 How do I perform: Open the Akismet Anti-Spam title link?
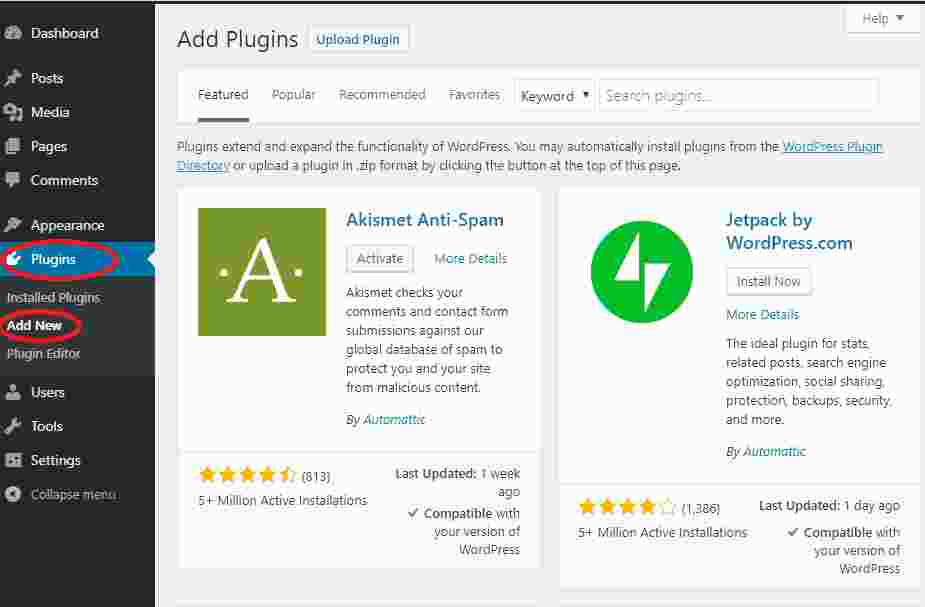[425, 219]
